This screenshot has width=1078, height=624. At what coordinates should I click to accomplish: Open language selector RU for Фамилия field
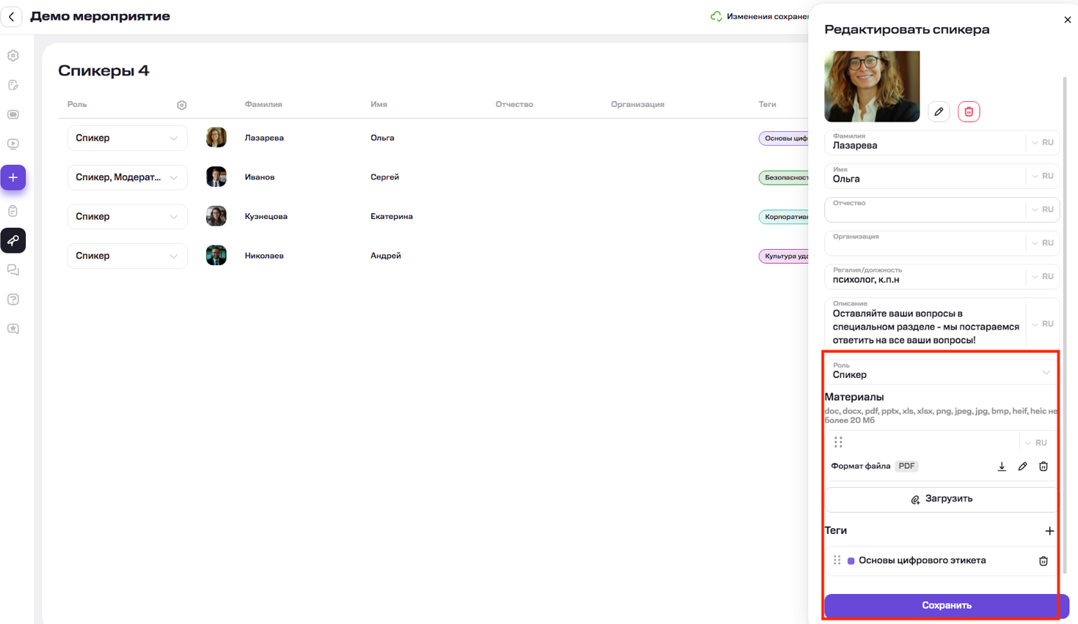click(1041, 143)
